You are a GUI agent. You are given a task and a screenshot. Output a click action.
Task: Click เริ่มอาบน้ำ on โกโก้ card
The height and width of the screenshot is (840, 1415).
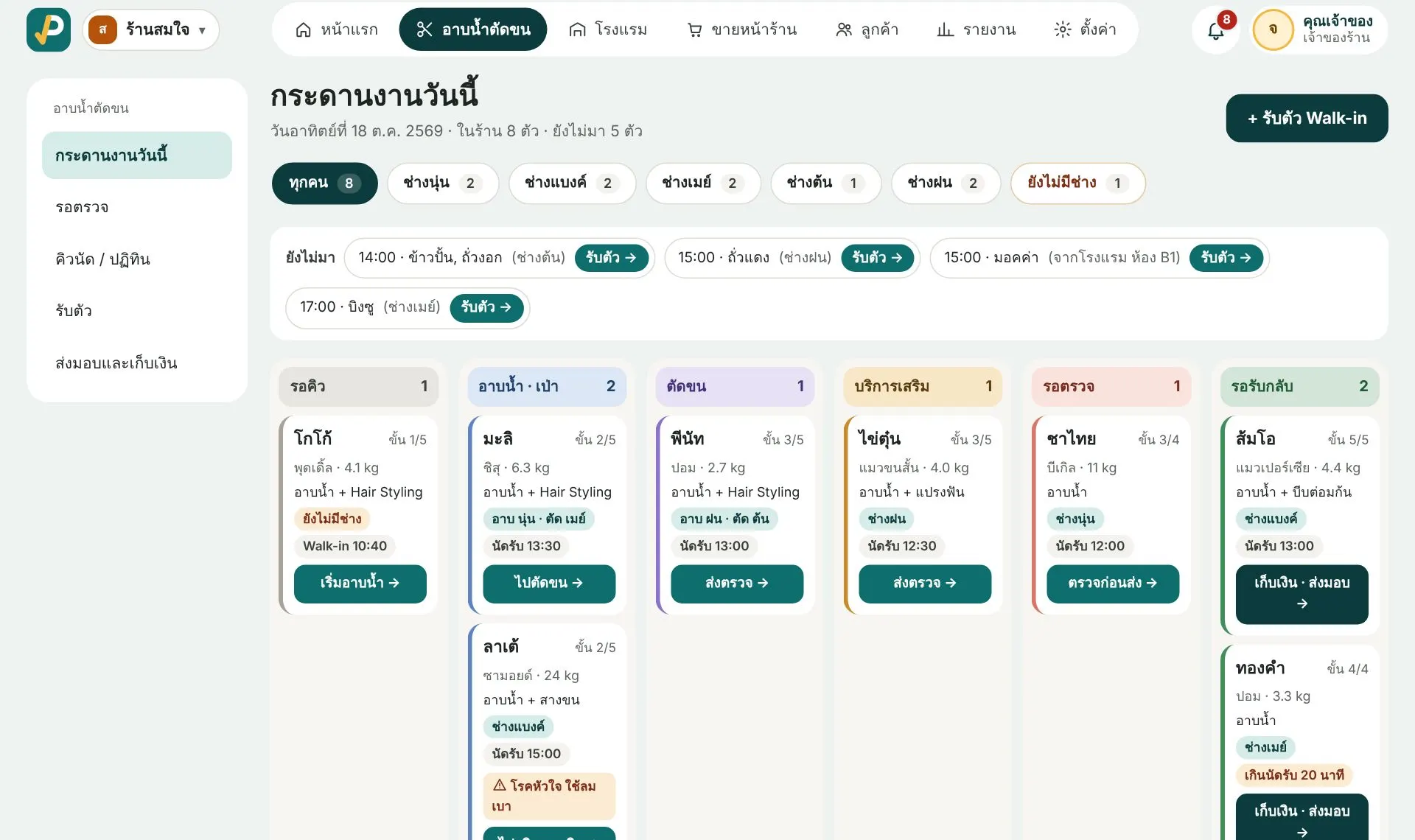(x=360, y=584)
